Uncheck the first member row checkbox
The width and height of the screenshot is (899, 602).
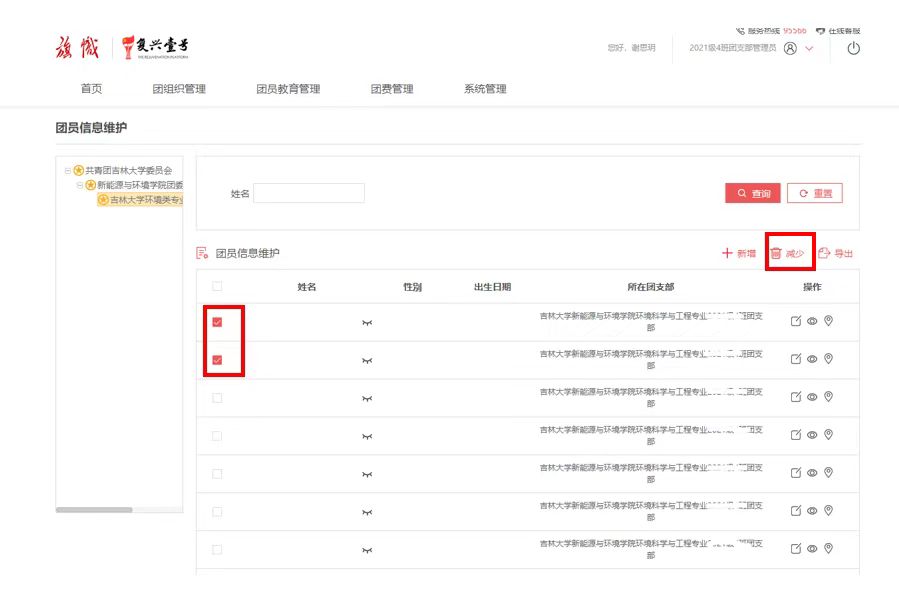[x=217, y=322]
